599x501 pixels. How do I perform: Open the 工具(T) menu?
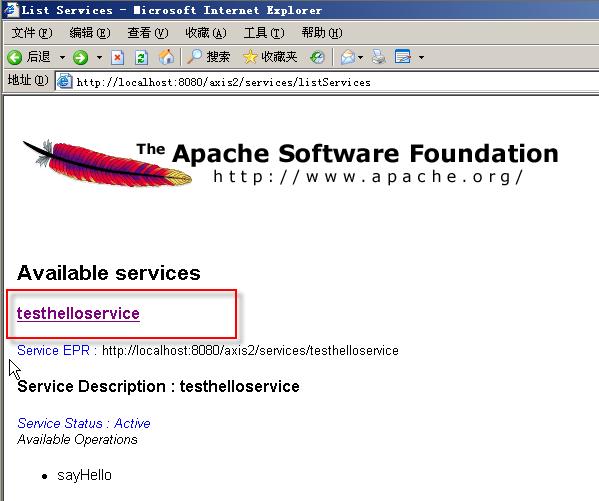[x=264, y=33]
